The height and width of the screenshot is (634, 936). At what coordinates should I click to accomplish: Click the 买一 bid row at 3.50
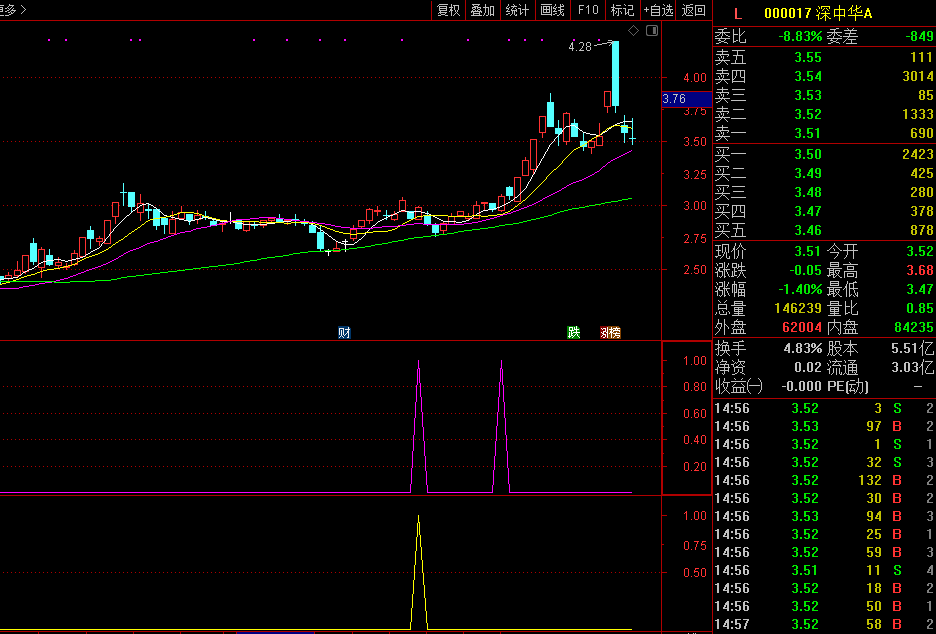point(824,154)
